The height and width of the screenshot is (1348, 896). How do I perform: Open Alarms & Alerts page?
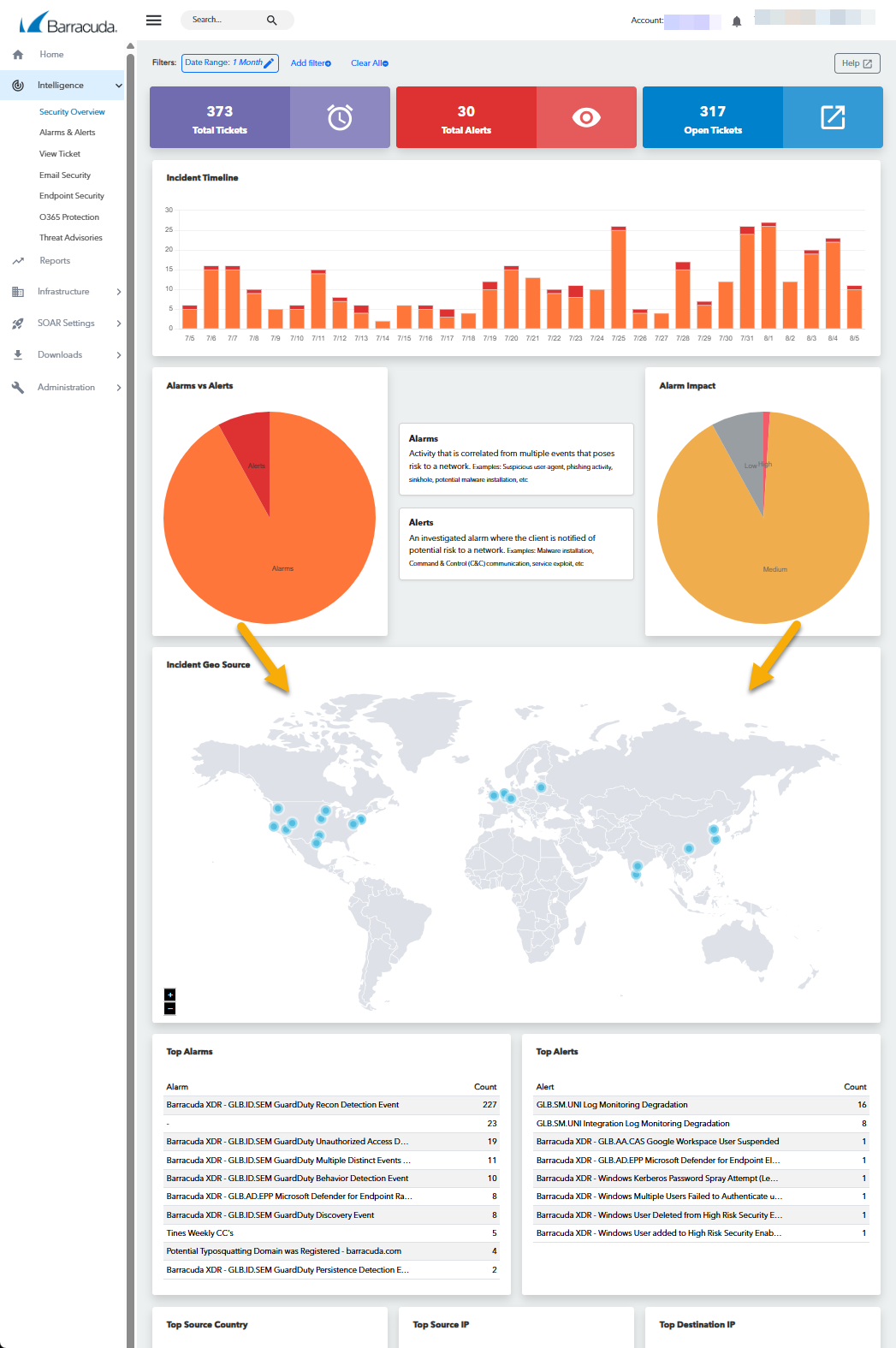(67, 133)
